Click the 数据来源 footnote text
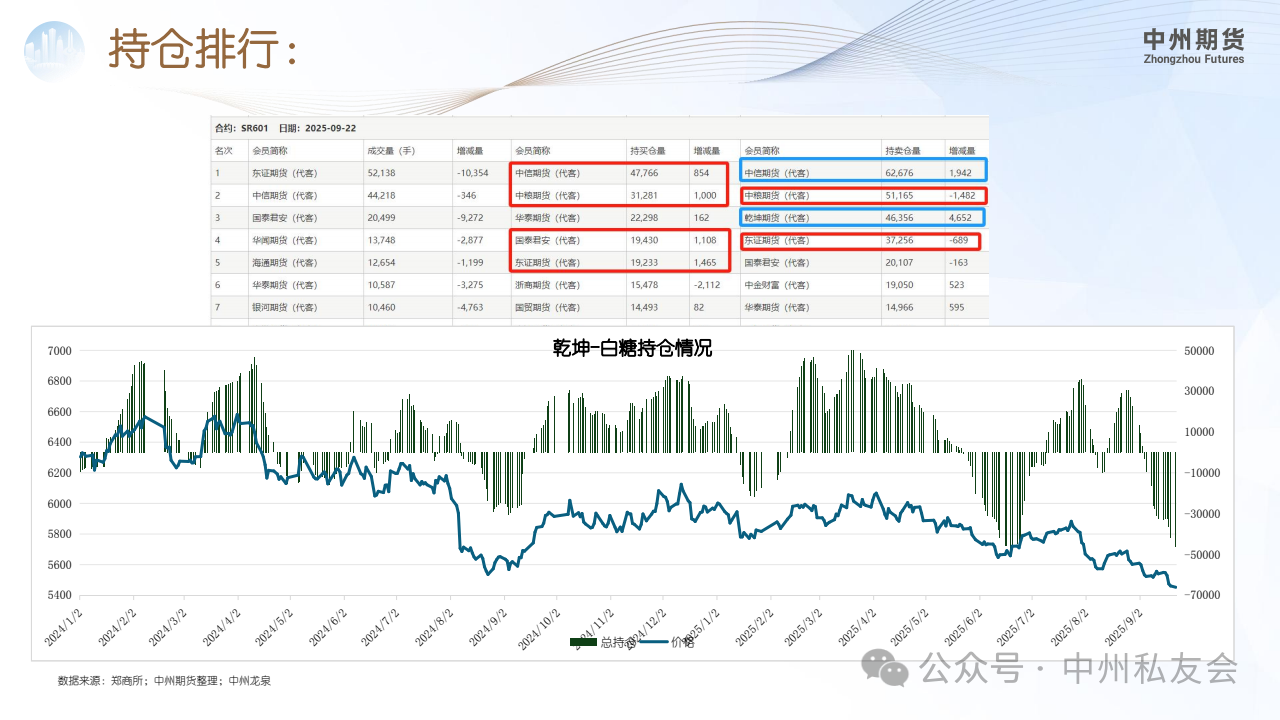Viewport: 1280px width, 720px height. point(164,680)
